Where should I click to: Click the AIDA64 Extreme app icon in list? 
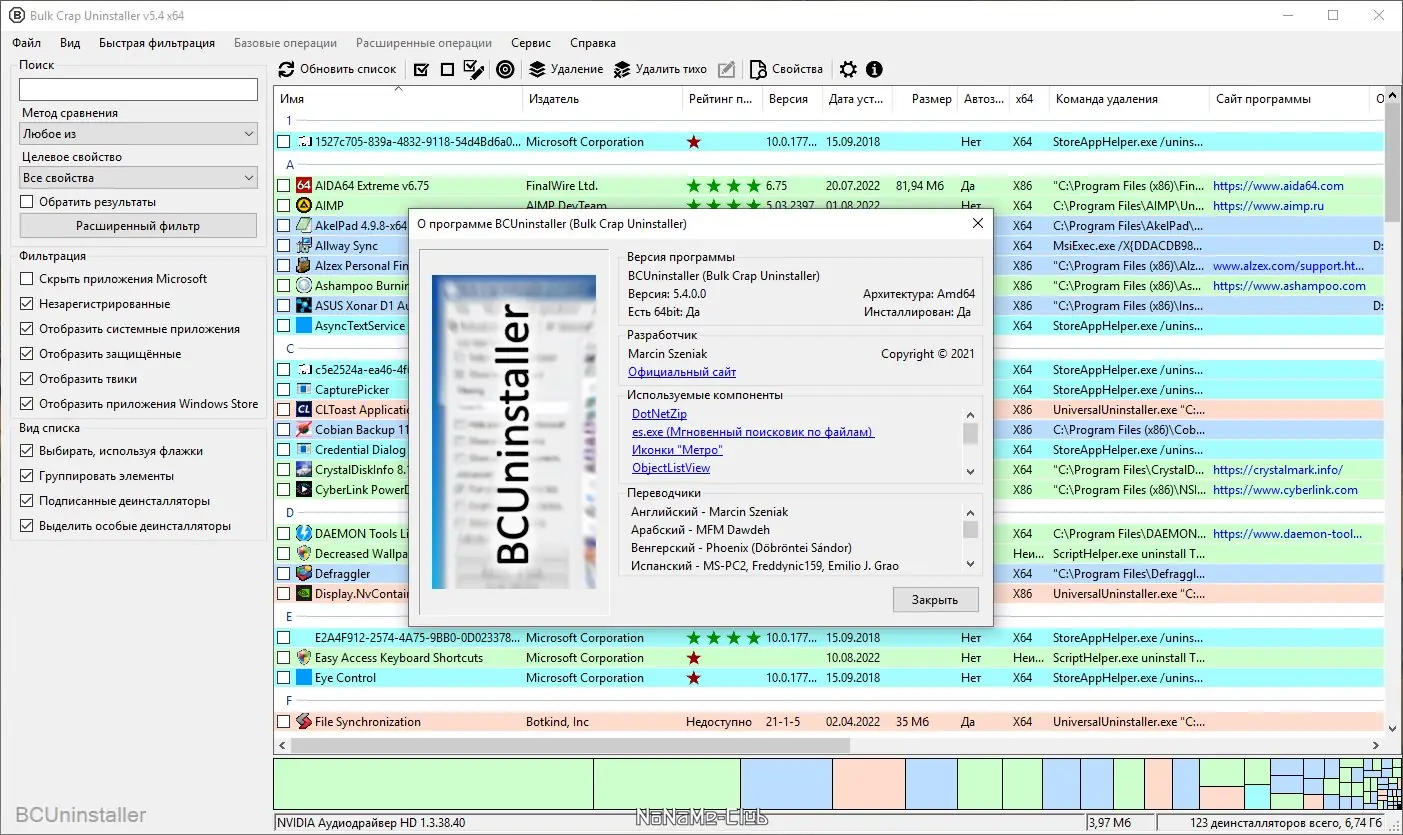pyautogui.click(x=304, y=186)
